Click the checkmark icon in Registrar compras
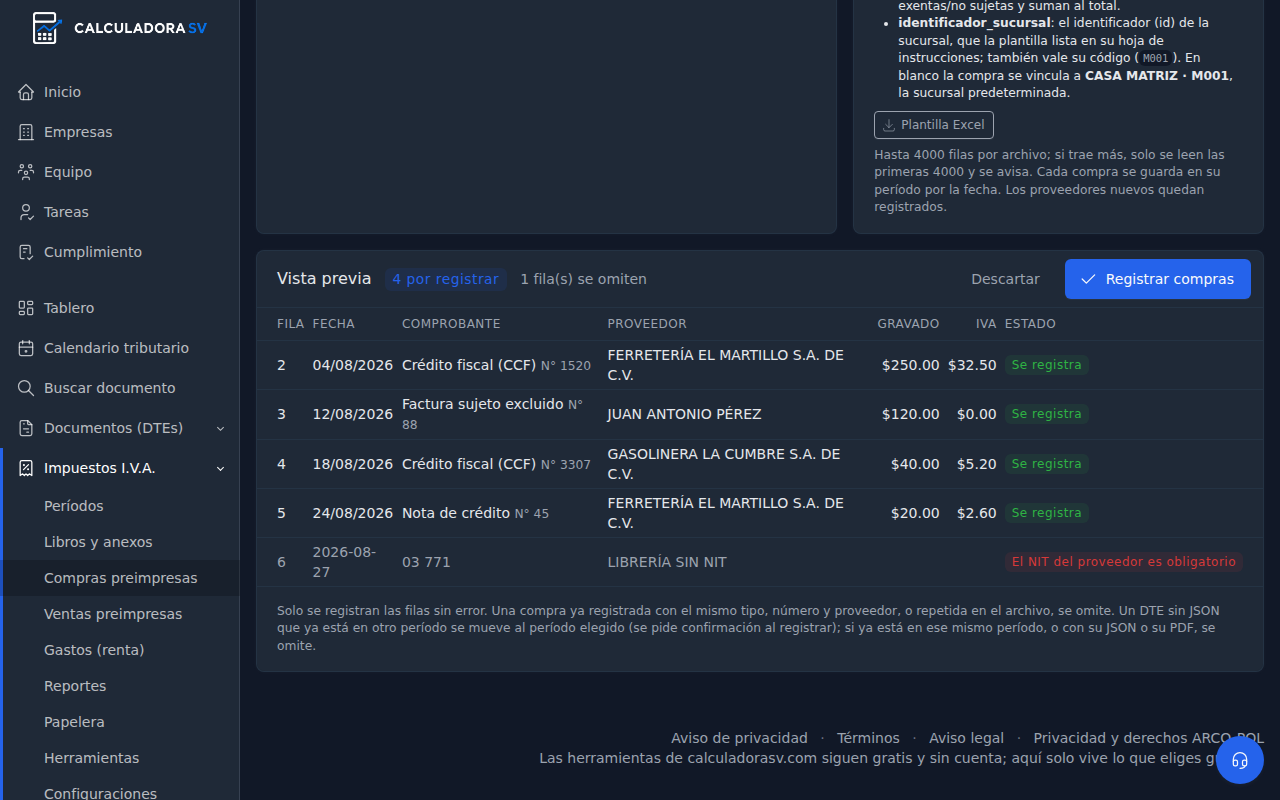 [1089, 279]
